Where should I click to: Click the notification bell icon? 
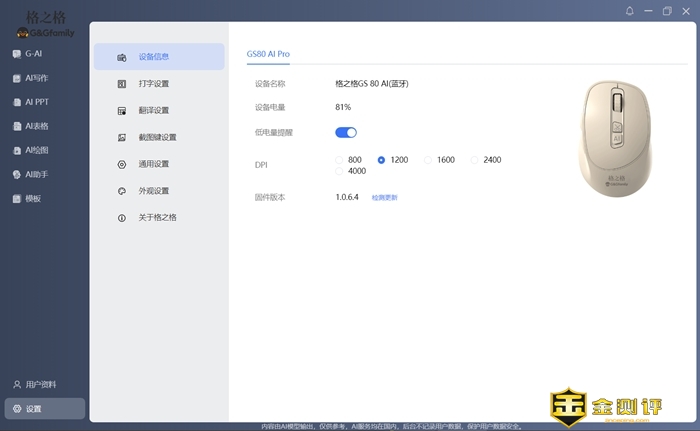tap(630, 11)
